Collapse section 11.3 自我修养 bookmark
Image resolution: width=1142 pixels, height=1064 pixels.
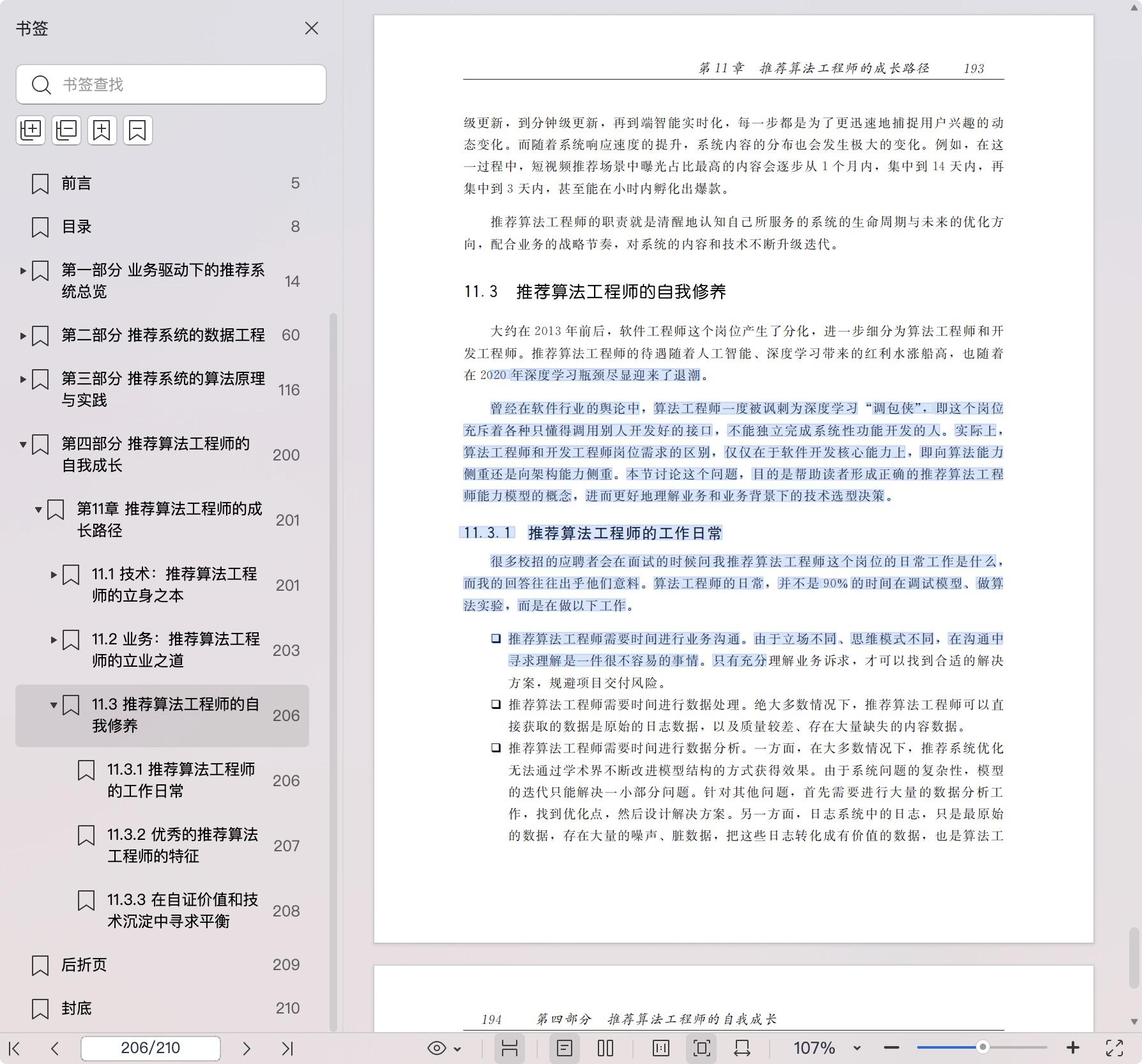[54, 705]
